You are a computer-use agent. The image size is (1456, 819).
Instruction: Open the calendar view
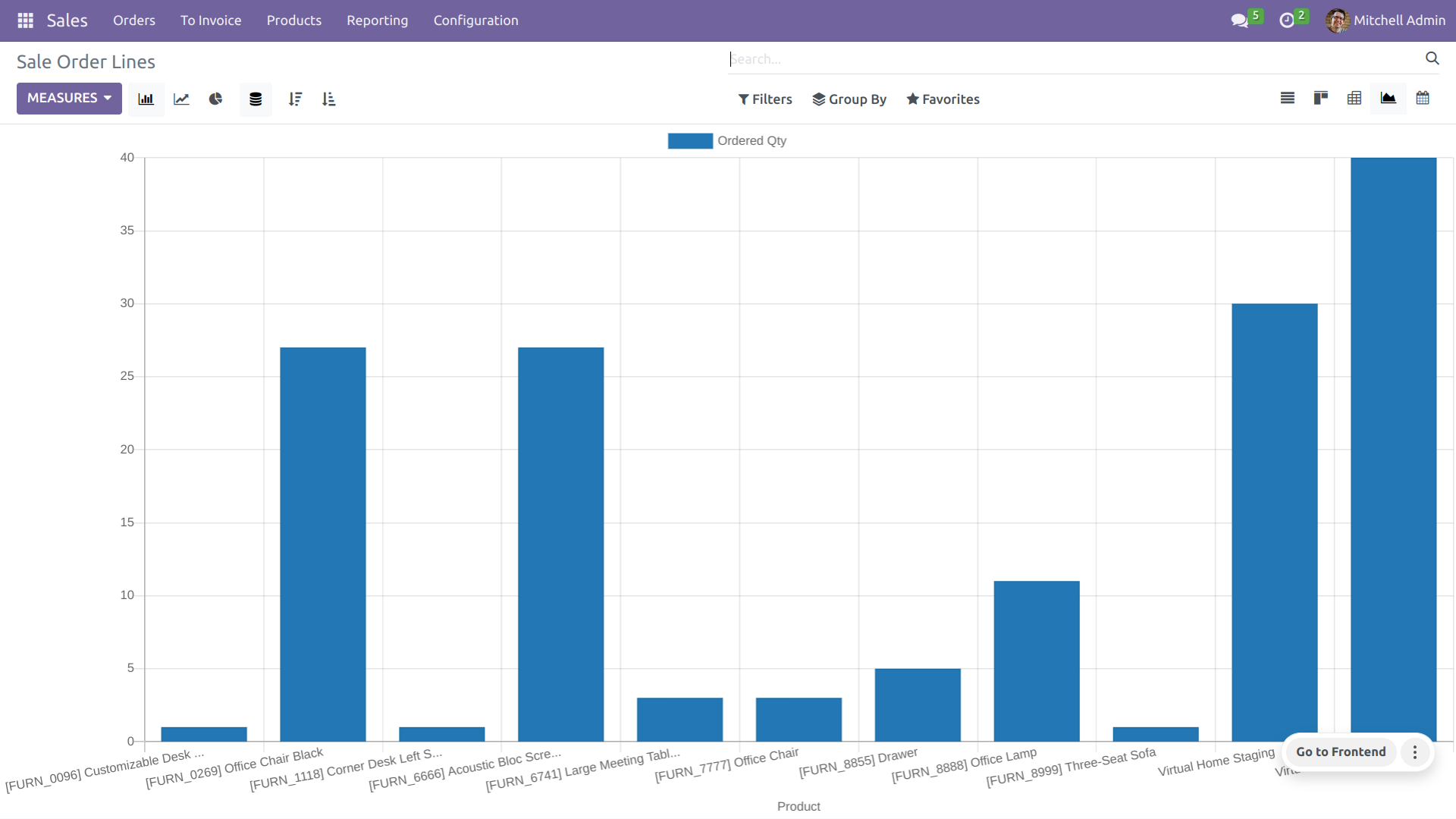coord(1423,98)
